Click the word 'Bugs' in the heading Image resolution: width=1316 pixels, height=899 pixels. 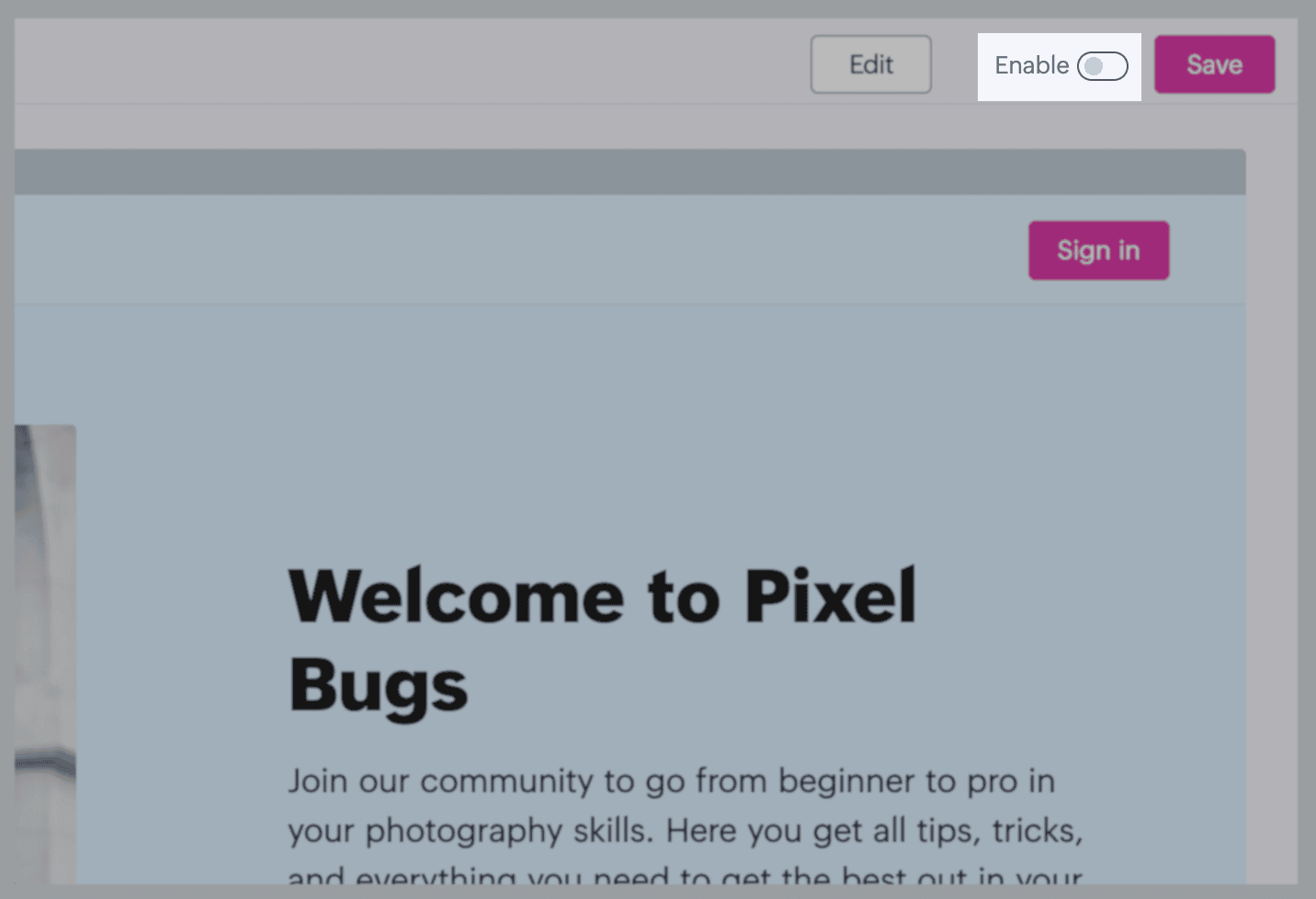pyautogui.click(x=379, y=686)
